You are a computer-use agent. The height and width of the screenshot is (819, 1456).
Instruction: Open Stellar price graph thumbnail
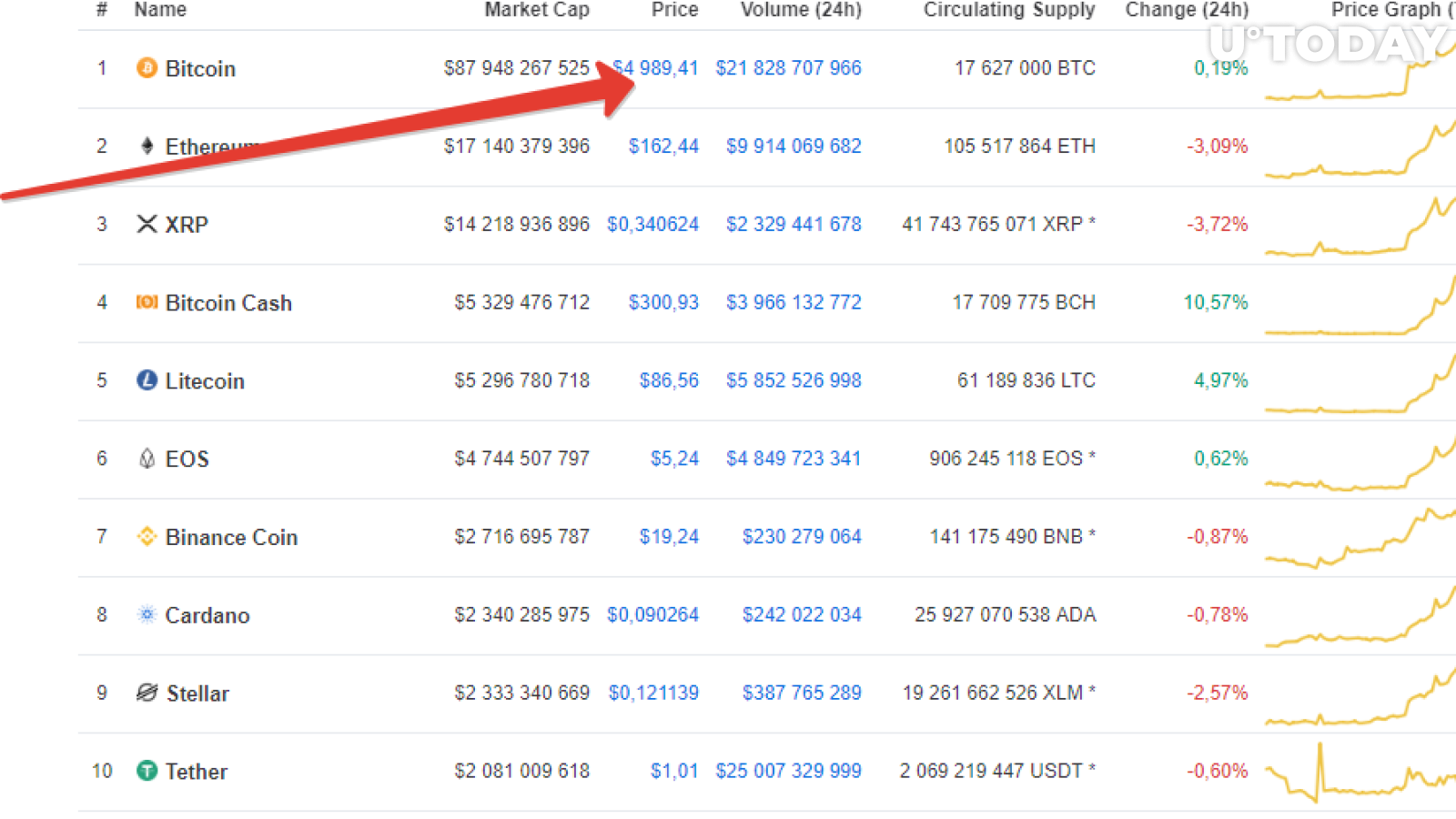[1360, 694]
